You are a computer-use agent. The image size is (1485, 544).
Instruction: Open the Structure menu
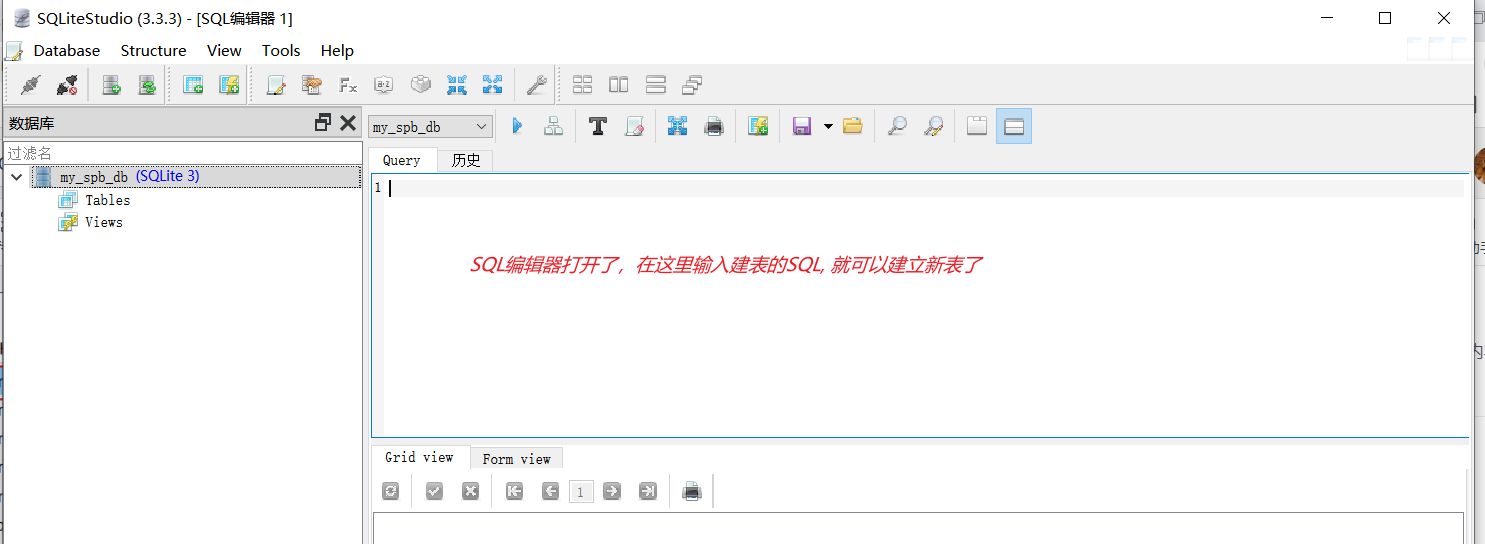tap(153, 50)
